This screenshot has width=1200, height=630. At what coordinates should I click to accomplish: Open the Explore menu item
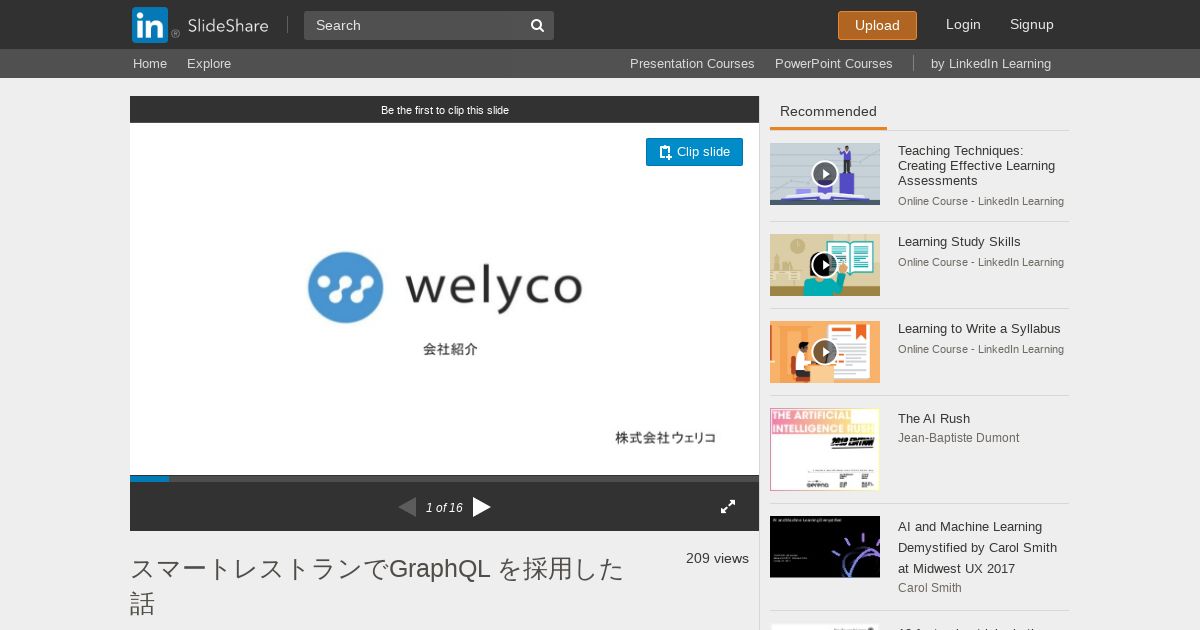pyautogui.click(x=209, y=63)
